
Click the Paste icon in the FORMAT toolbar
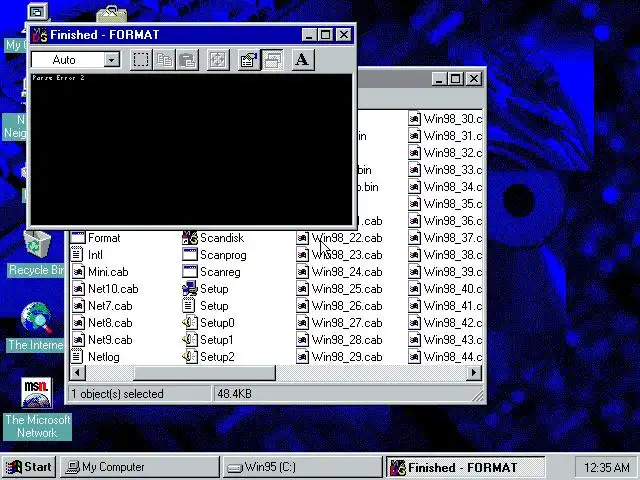[187, 60]
